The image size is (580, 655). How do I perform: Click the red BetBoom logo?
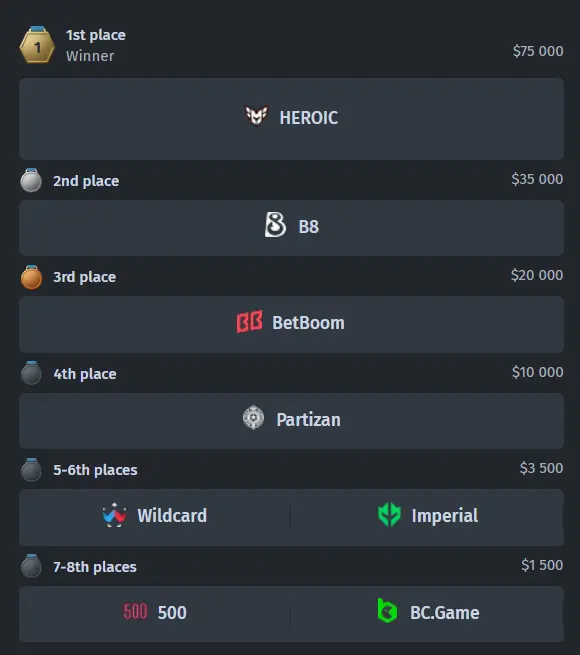click(x=249, y=322)
